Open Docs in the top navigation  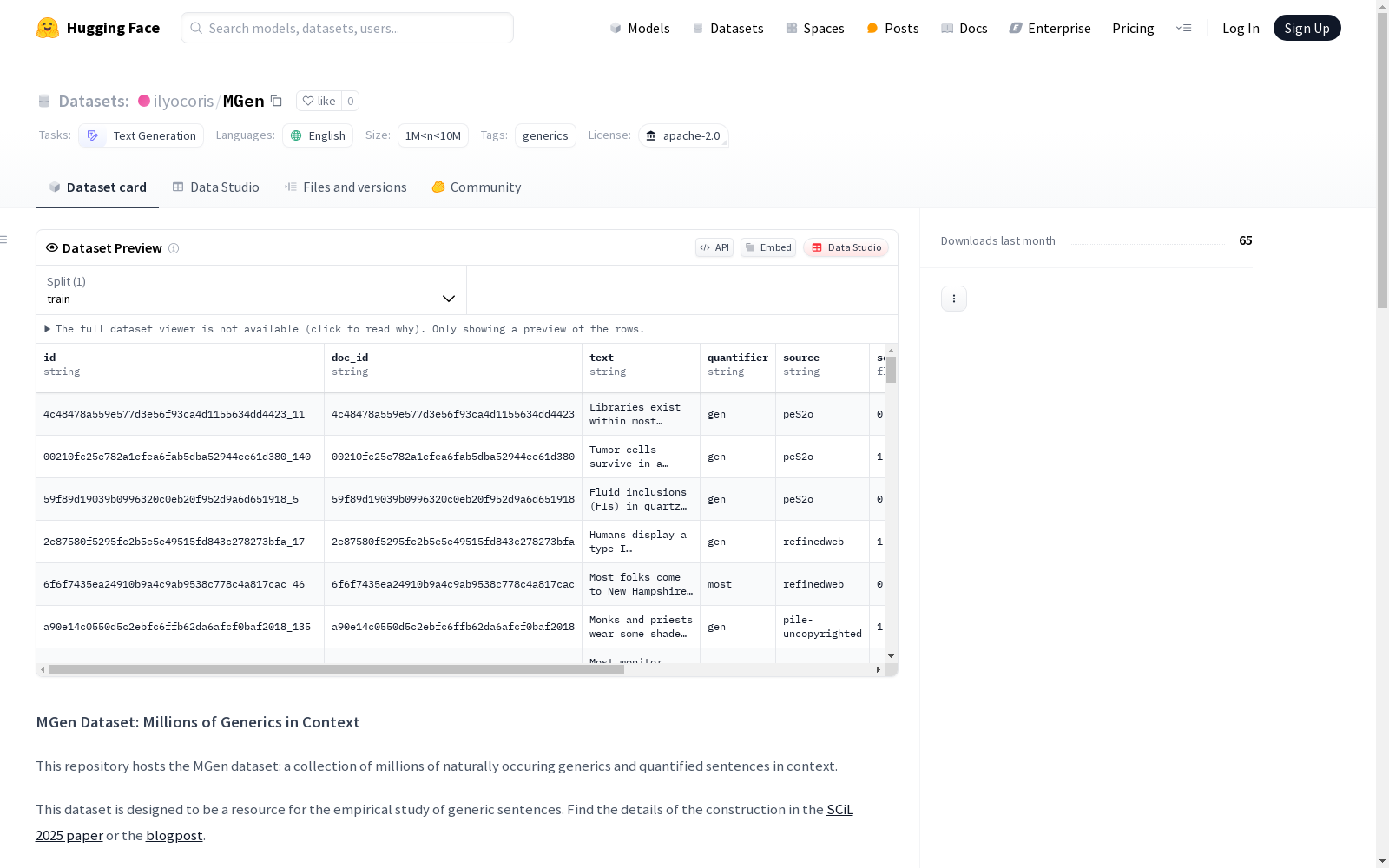pyautogui.click(x=964, y=28)
